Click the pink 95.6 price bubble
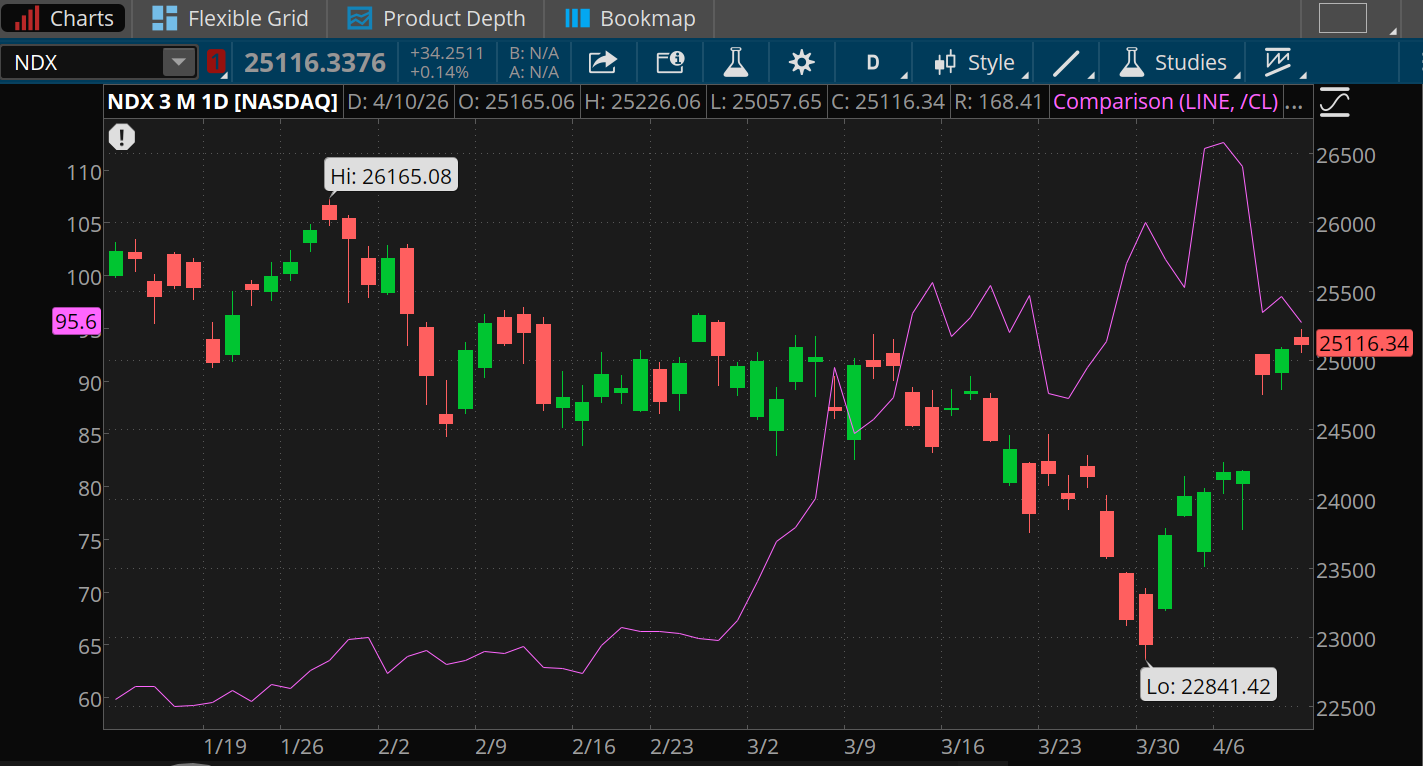Screen dimensions: 1423x766 click(75, 321)
